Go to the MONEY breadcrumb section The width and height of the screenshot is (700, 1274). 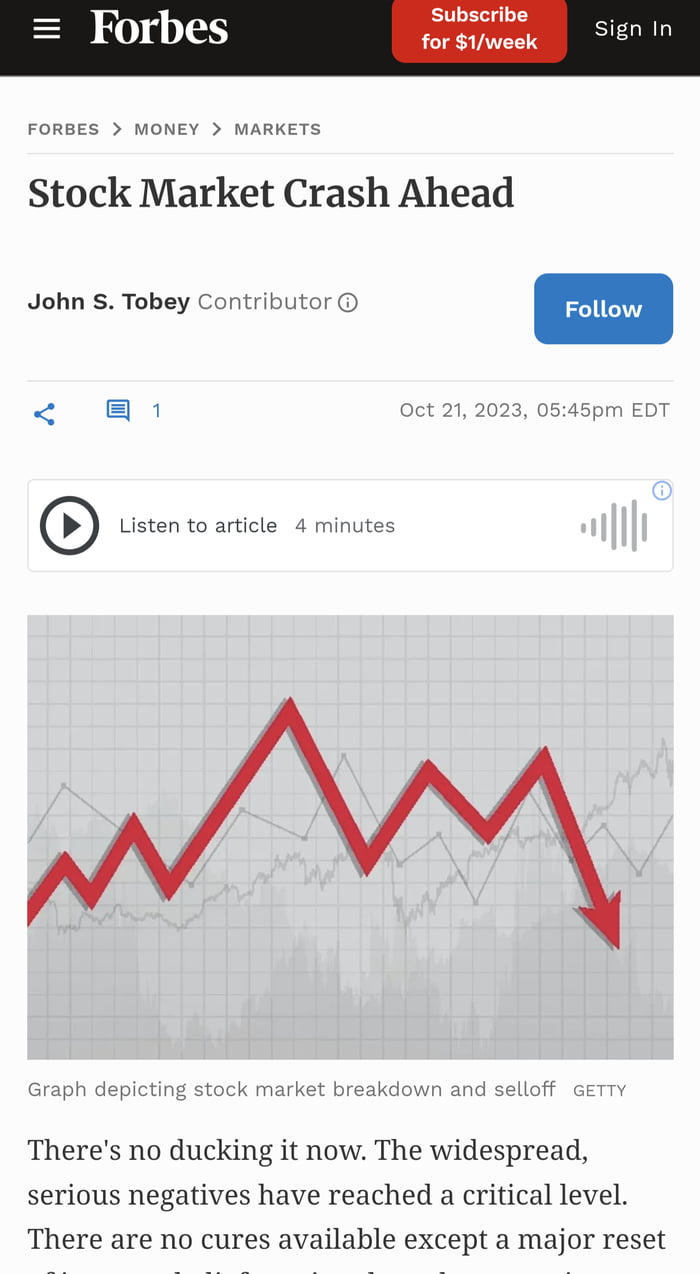pos(167,129)
